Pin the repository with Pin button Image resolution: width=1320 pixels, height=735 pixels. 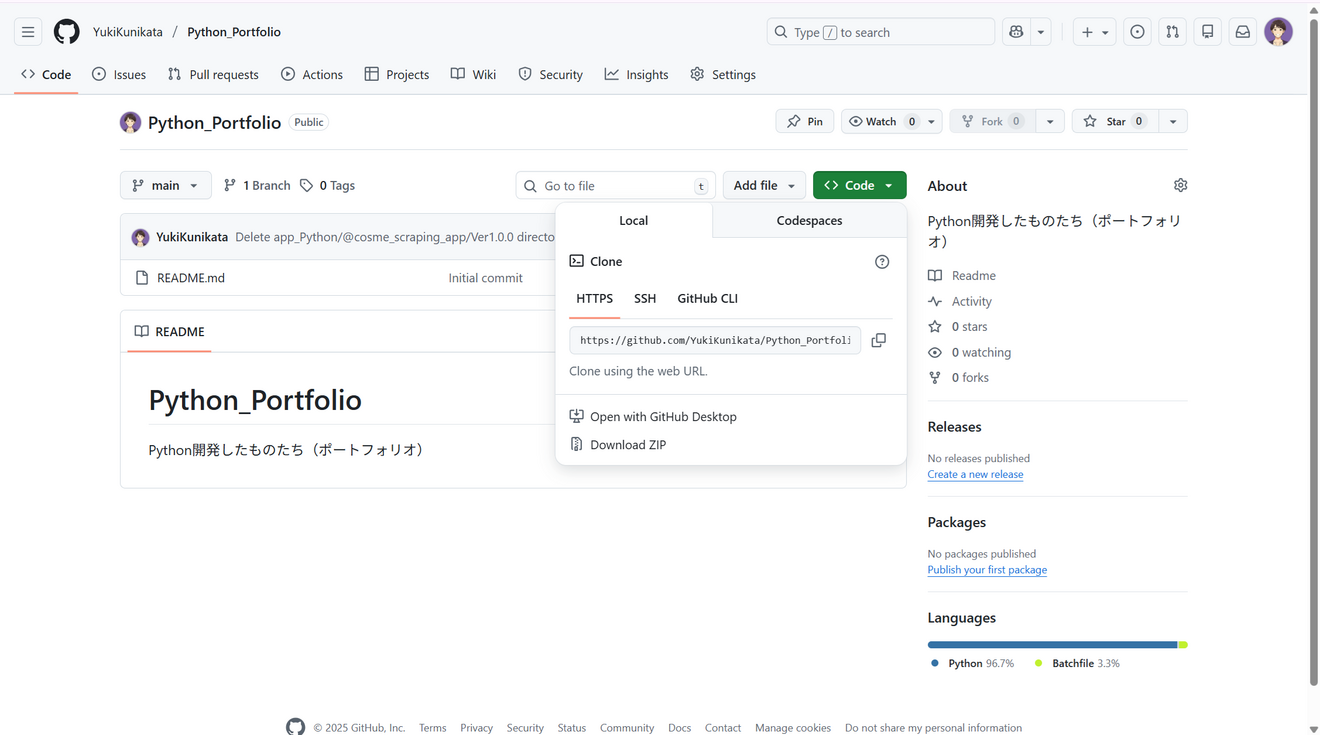pos(804,121)
